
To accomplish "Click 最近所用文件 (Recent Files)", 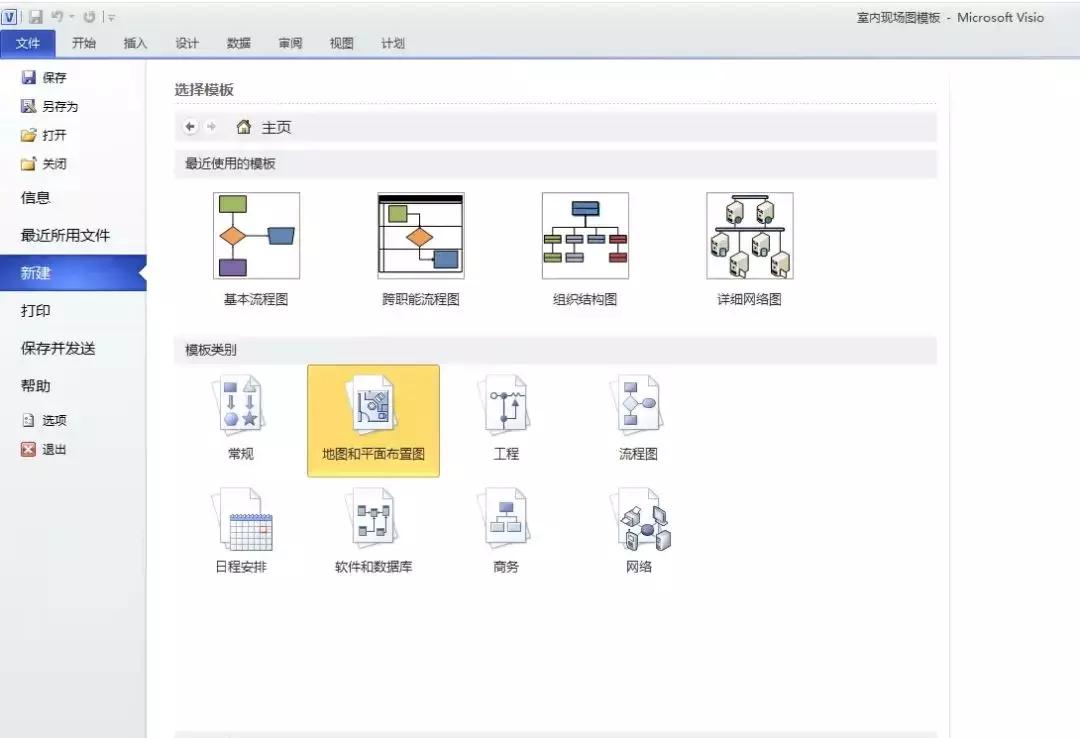I will click(x=66, y=234).
